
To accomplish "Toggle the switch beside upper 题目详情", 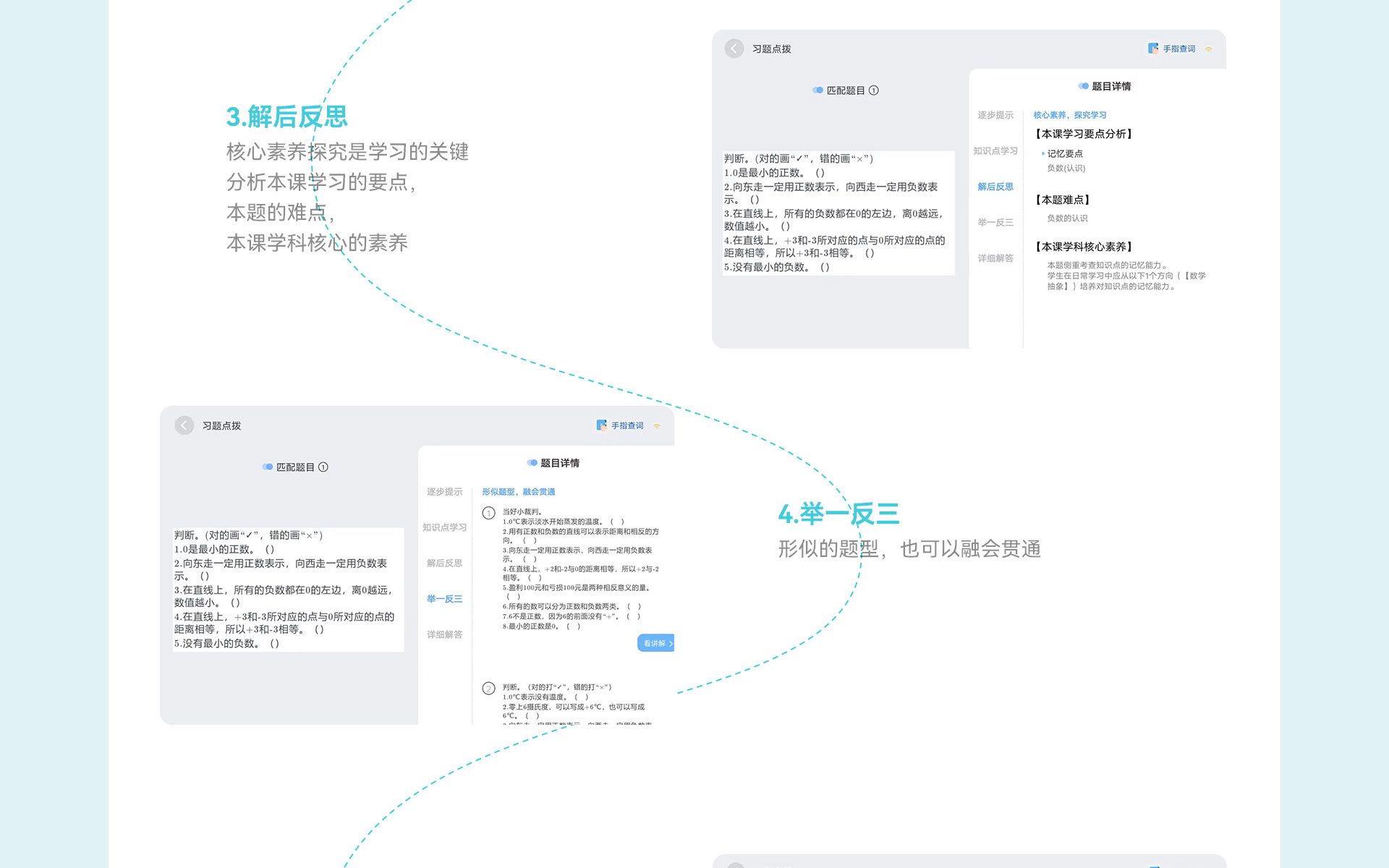I will [x=1083, y=86].
